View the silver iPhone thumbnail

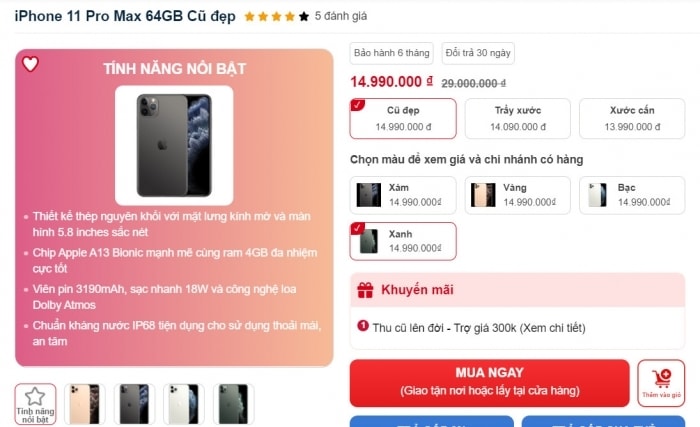tap(184, 404)
